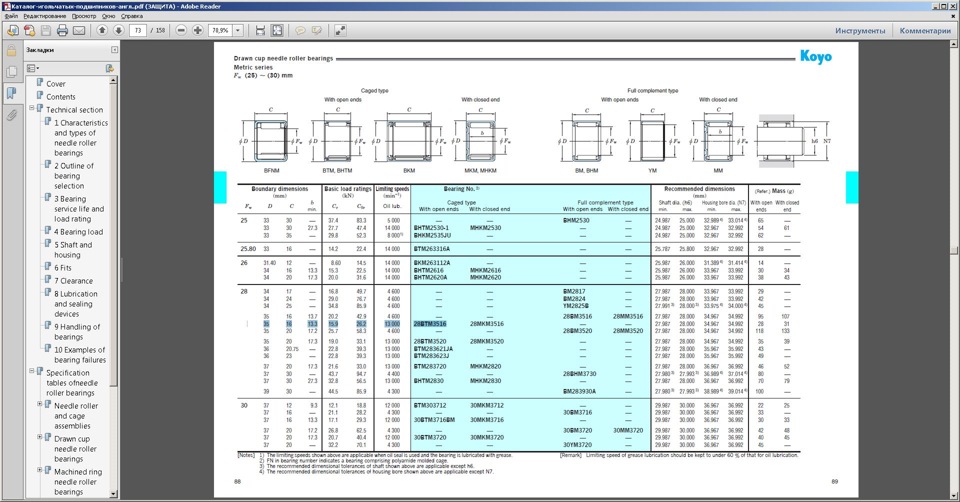Open bookmark 7 Clearance
Viewport: 960px width, 502px height.
pyautogui.click(x=73, y=280)
